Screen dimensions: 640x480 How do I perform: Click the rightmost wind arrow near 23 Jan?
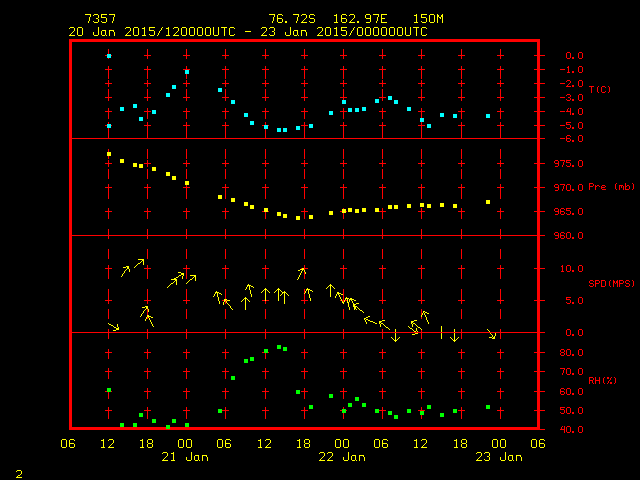tap(491, 334)
